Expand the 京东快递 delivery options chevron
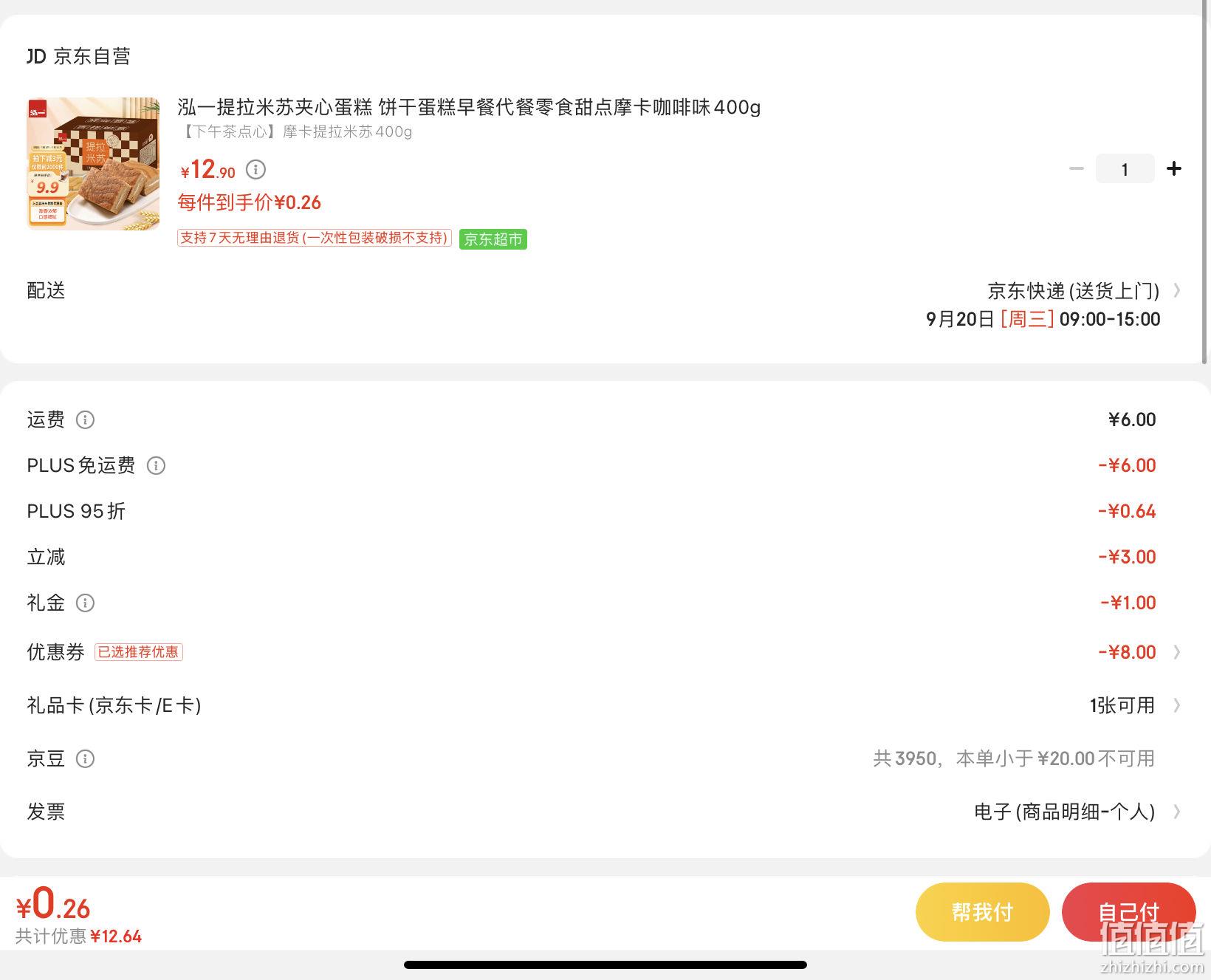Screen dimensions: 1211x980 pyautogui.click(x=1177, y=291)
